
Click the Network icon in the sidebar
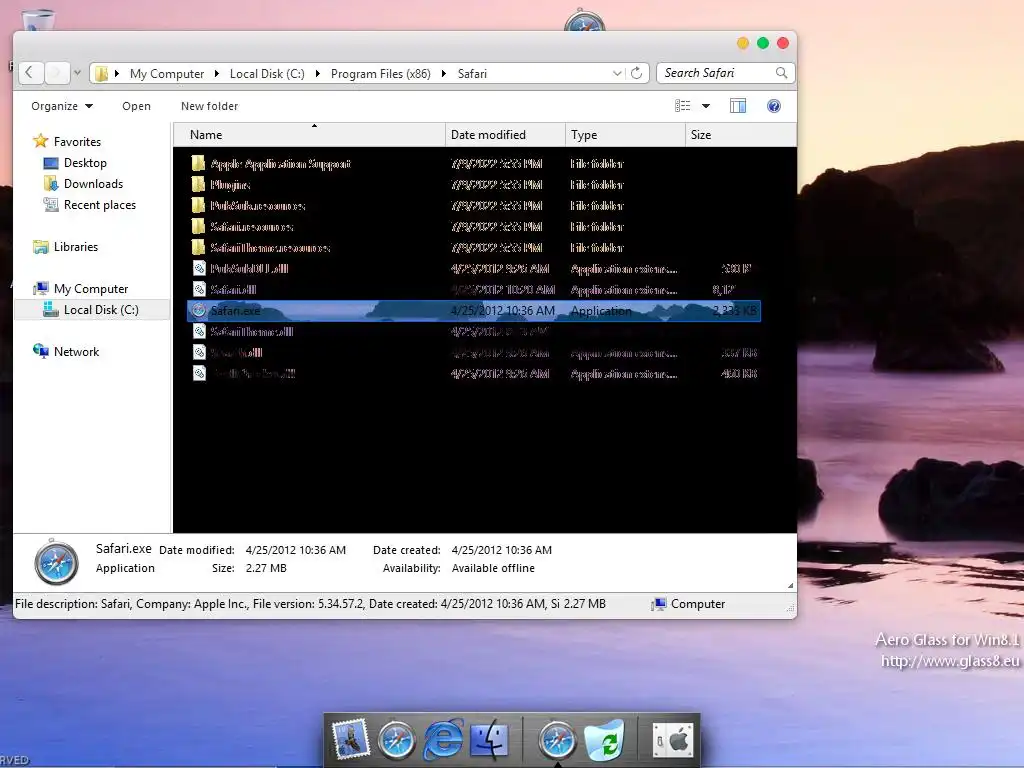click(x=40, y=351)
